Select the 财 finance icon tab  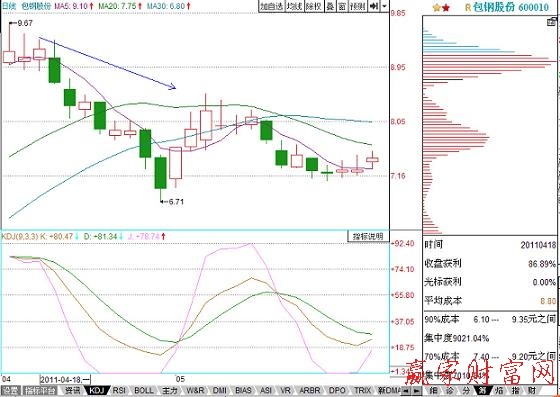coord(532,391)
